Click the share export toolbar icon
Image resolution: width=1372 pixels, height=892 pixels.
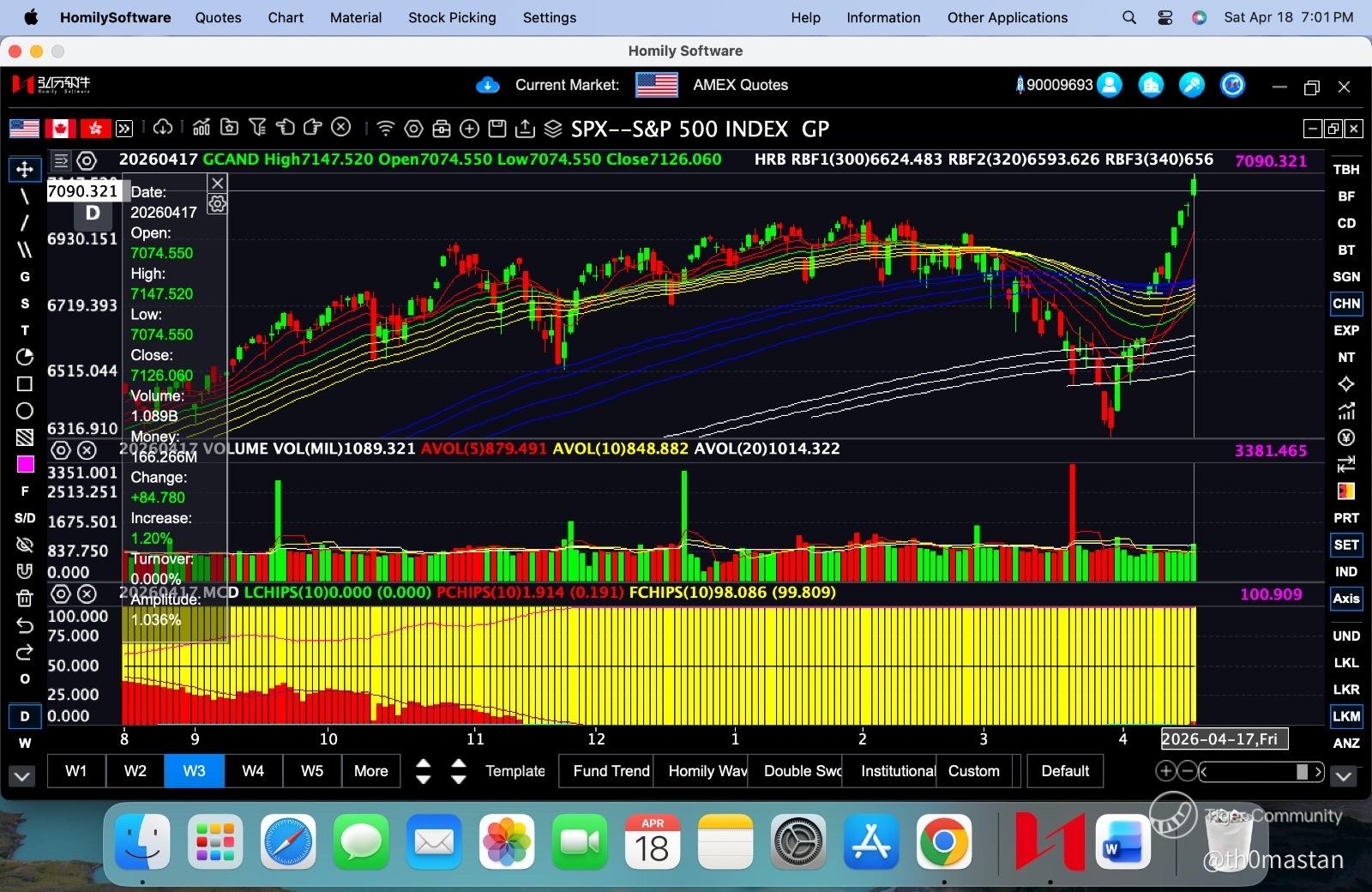click(525, 129)
